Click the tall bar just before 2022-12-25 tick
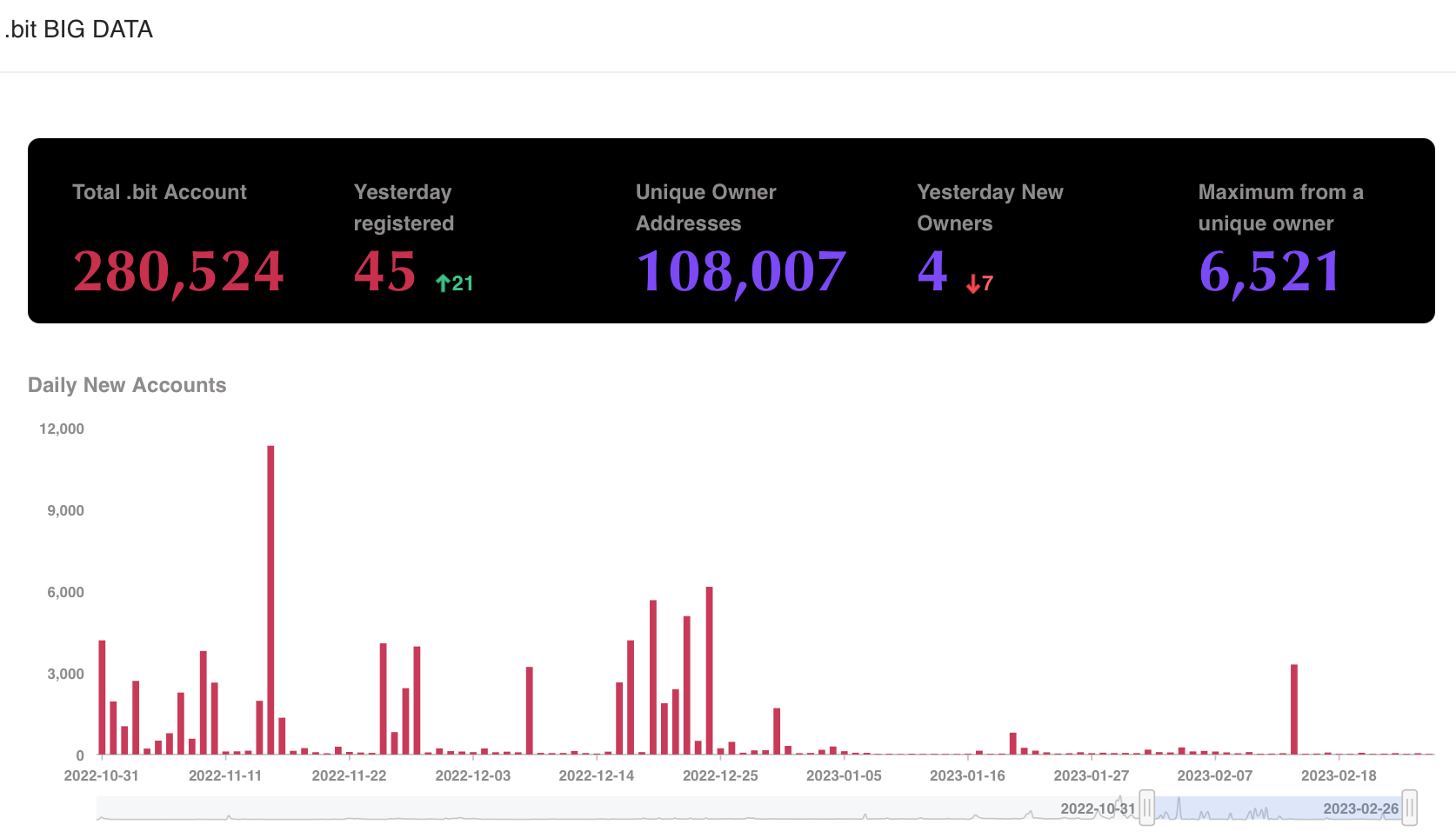The image size is (1456, 838). pos(710,670)
